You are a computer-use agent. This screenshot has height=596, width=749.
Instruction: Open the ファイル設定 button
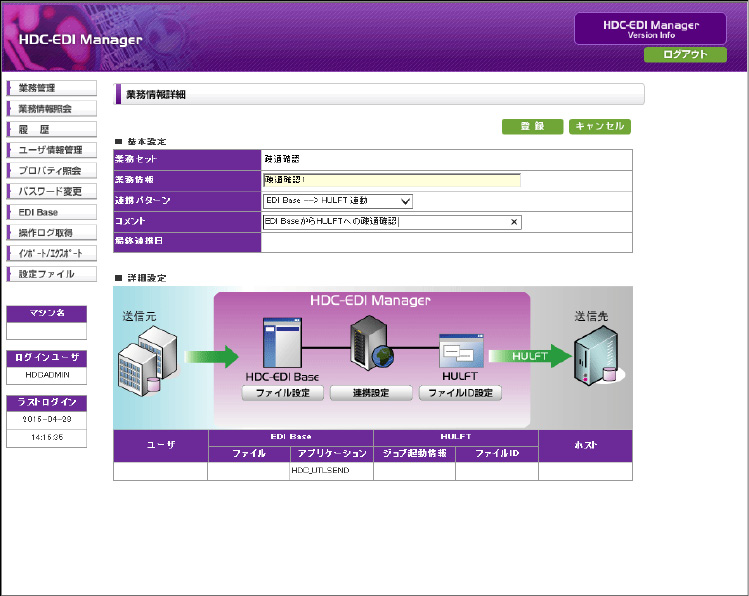coord(282,393)
